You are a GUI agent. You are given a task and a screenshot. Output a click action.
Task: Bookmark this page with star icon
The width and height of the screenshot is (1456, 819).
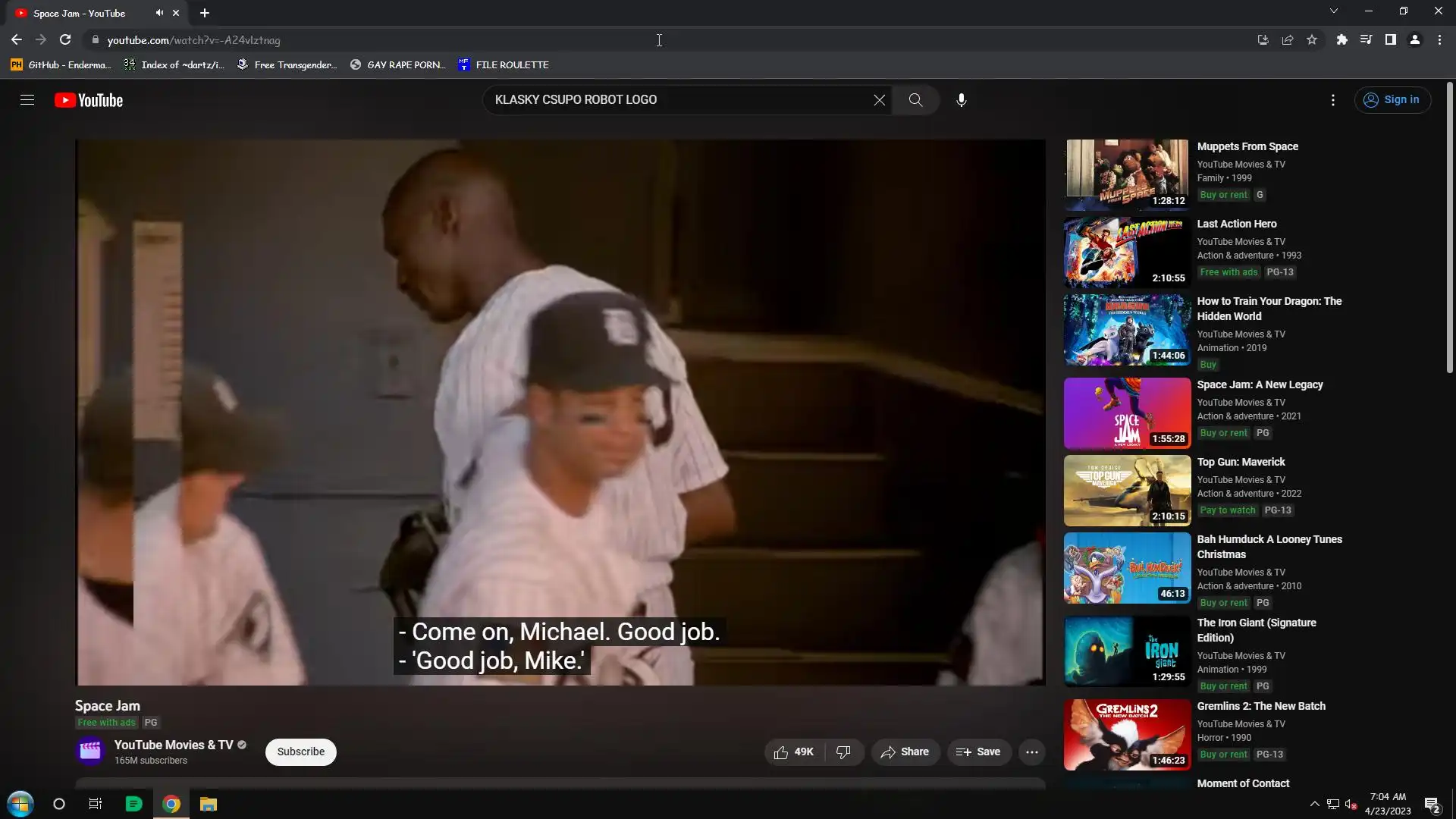1312,39
